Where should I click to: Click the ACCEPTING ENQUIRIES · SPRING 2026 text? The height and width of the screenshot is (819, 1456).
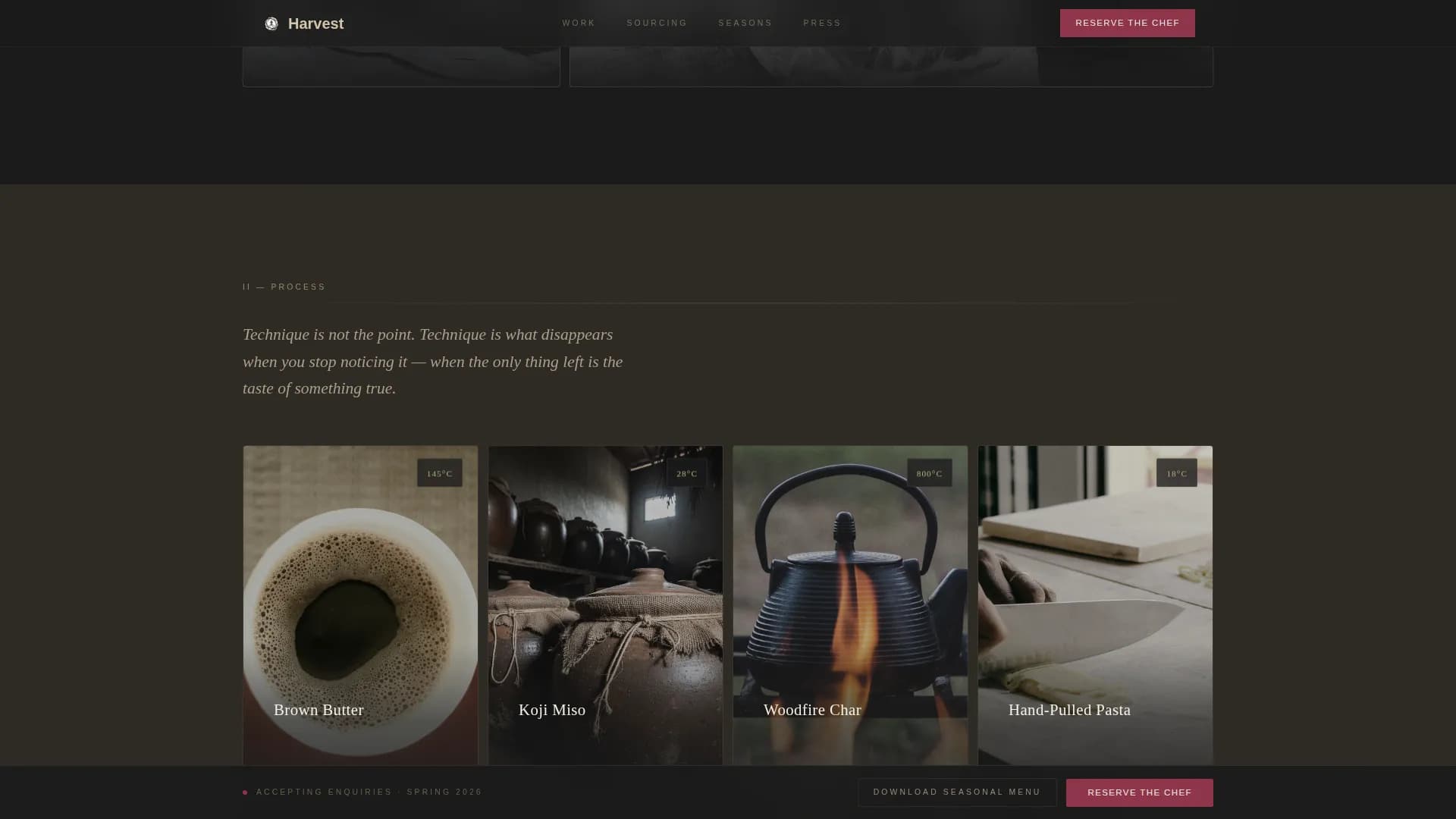tap(369, 792)
